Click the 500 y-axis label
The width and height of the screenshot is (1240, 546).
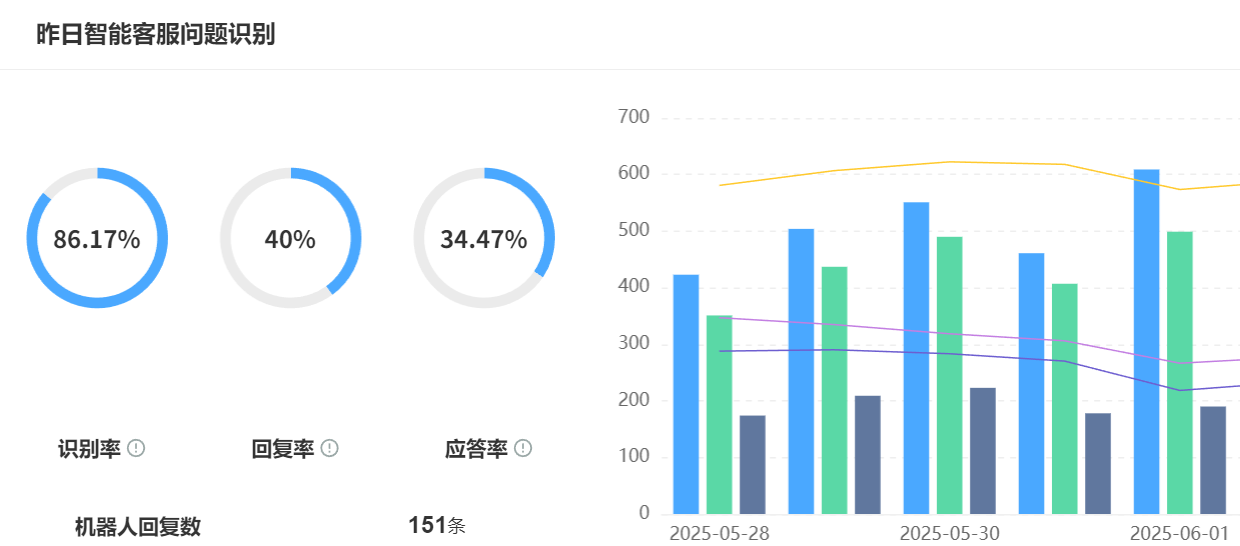(x=634, y=231)
